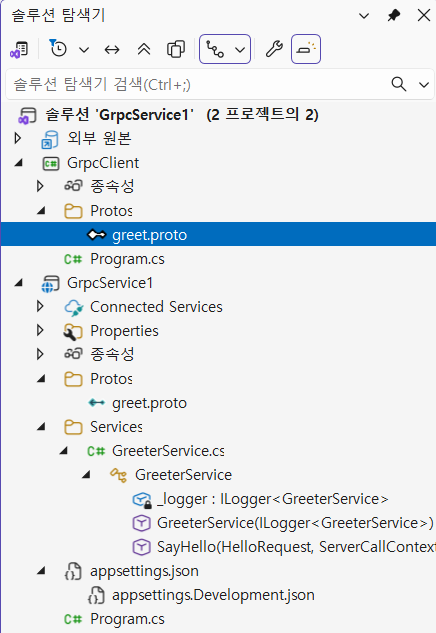Select greet.proto under GrpcService1
436x633 pixels.
[x=149, y=403]
